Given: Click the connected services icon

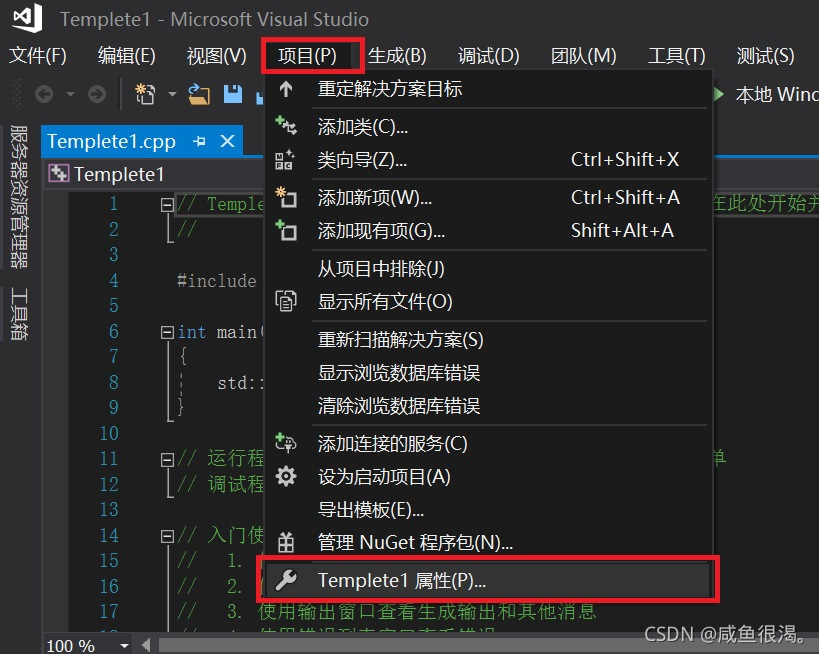Looking at the screenshot, I should click(x=286, y=443).
